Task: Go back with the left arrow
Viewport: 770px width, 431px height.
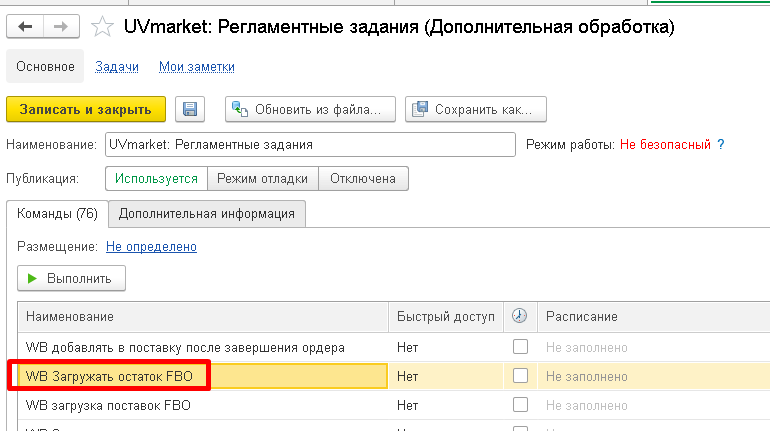Action: pyautogui.click(x=25, y=27)
